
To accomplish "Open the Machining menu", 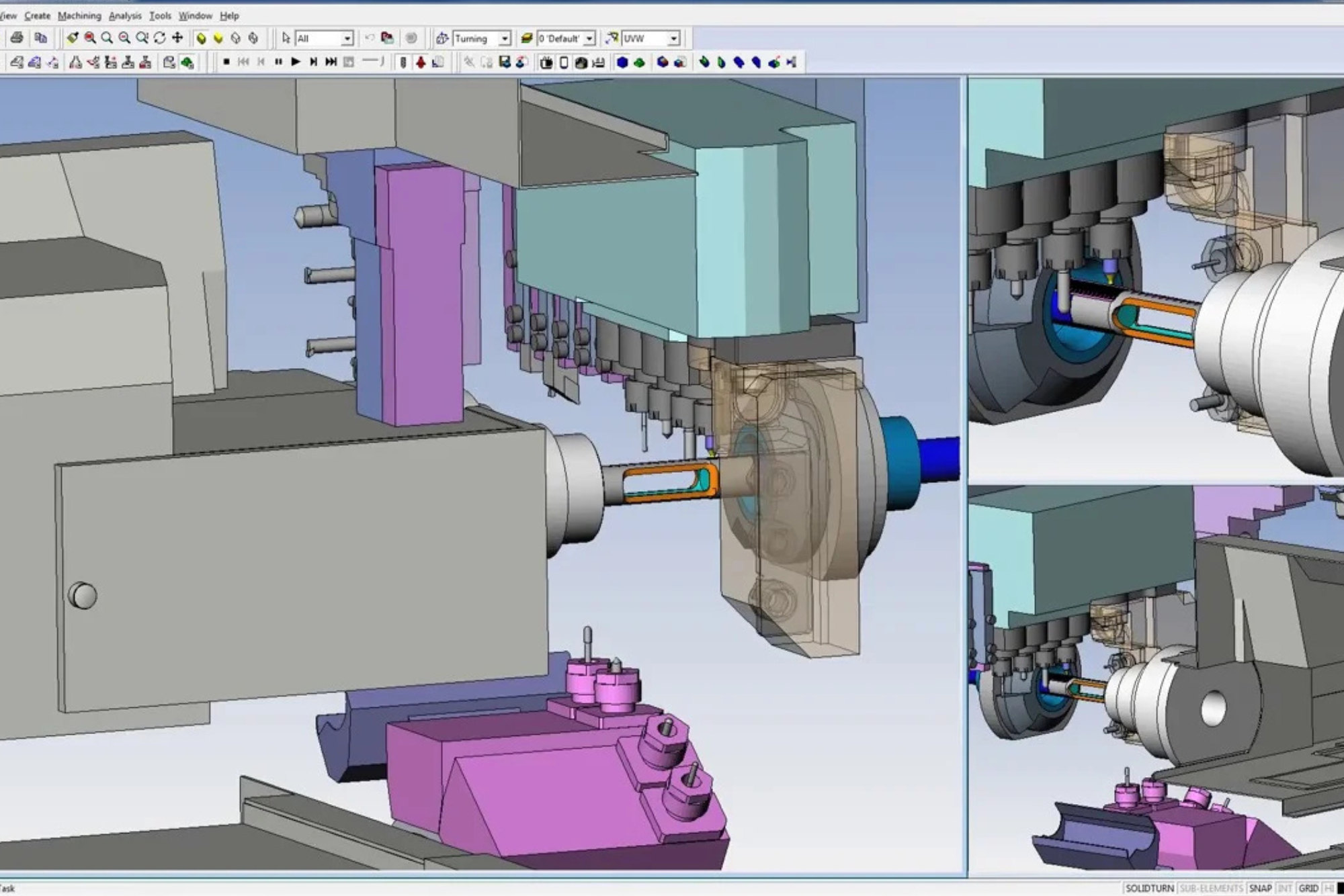I will [79, 15].
